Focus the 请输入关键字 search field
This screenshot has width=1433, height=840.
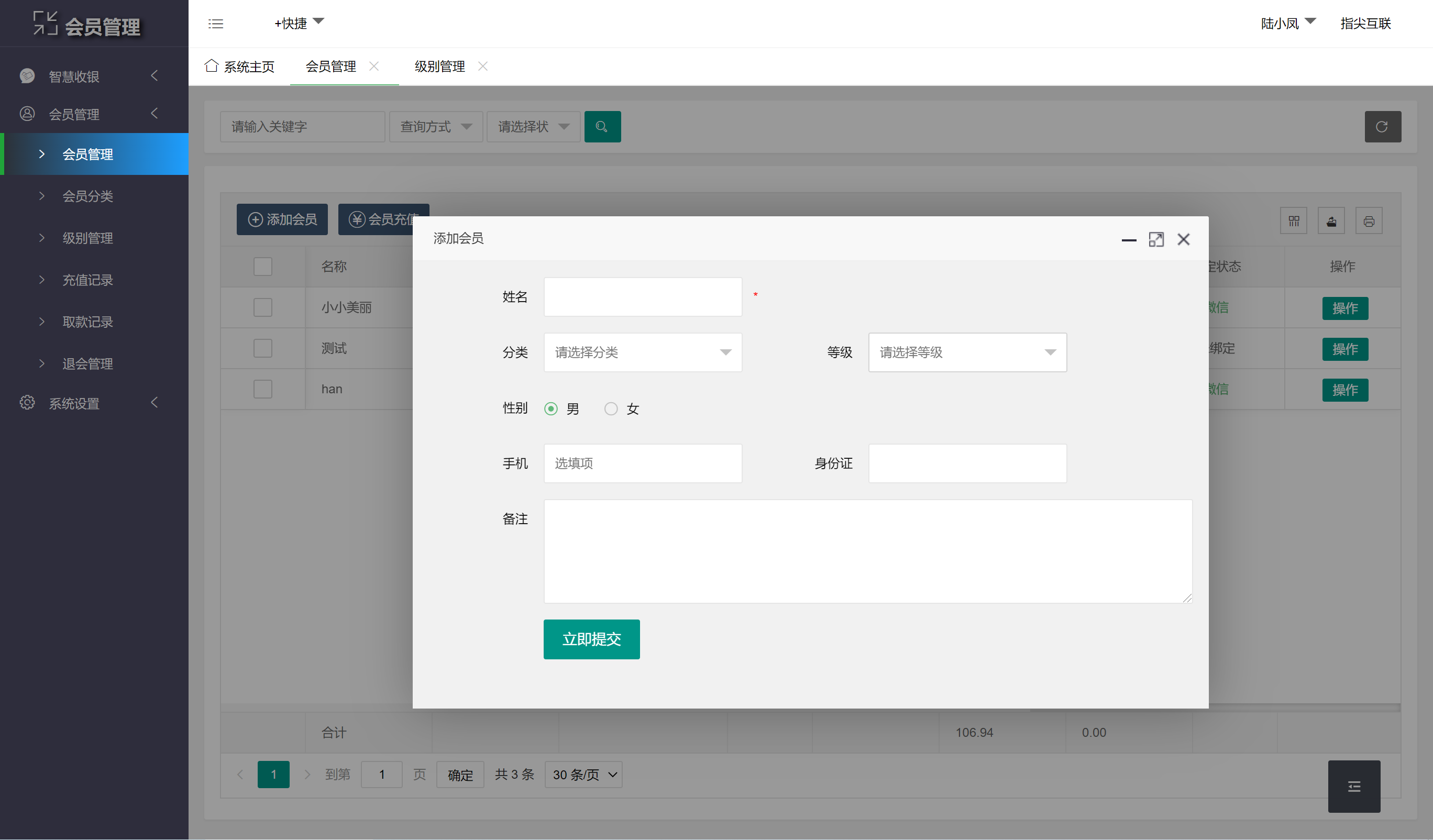tap(303, 126)
